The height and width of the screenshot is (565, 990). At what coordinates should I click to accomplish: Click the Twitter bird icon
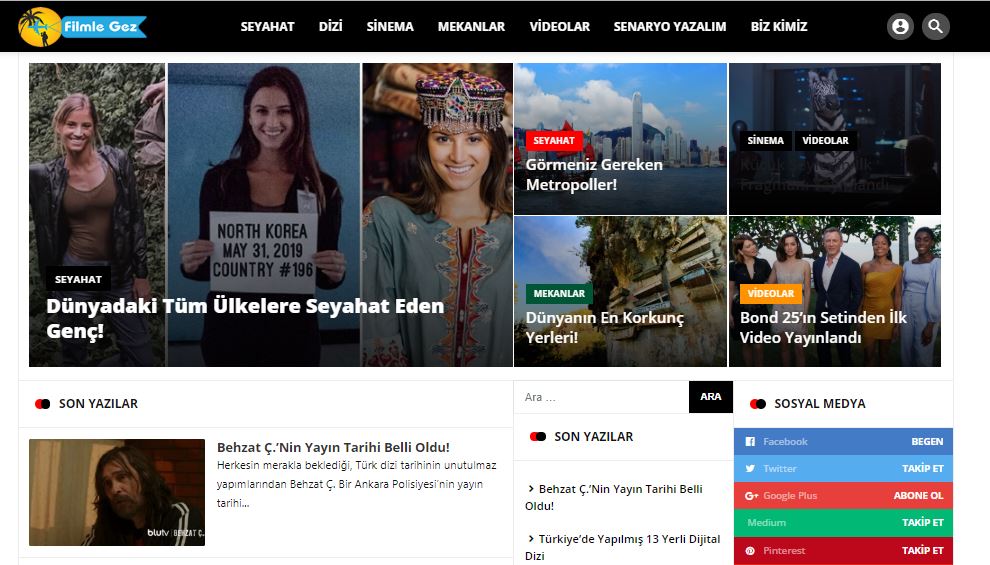pos(750,468)
